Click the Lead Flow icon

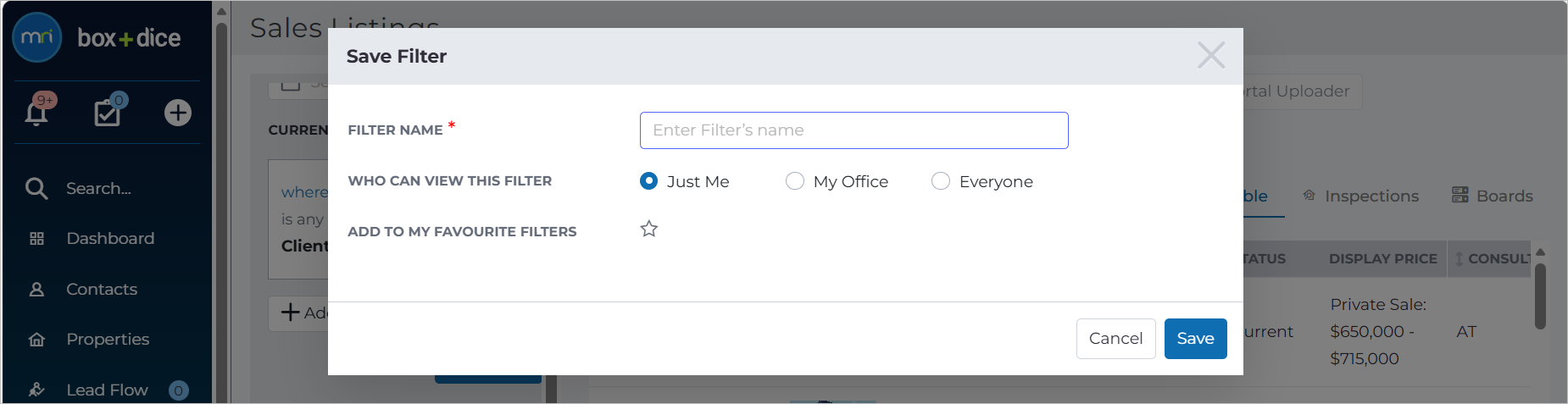pos(36,390)
